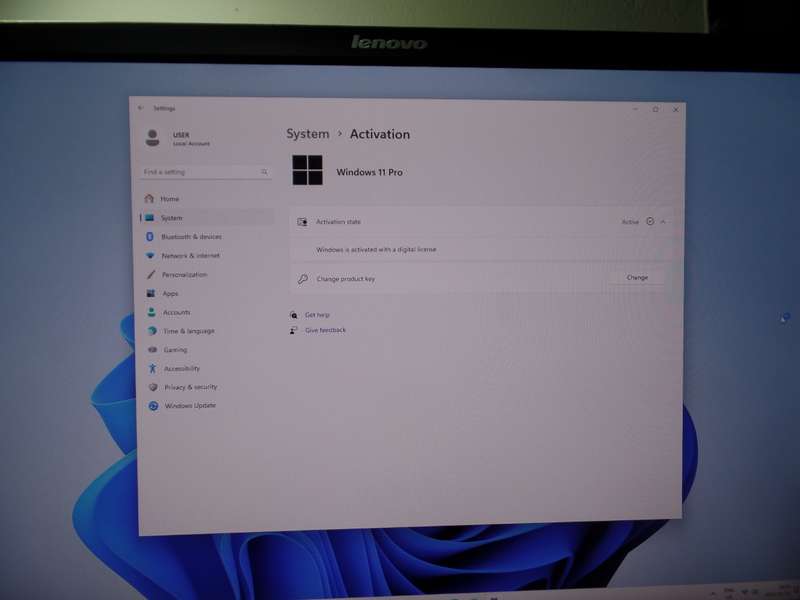Open the Give feedback link
Viewport: 800px width, 600px height.
point(325,330)
